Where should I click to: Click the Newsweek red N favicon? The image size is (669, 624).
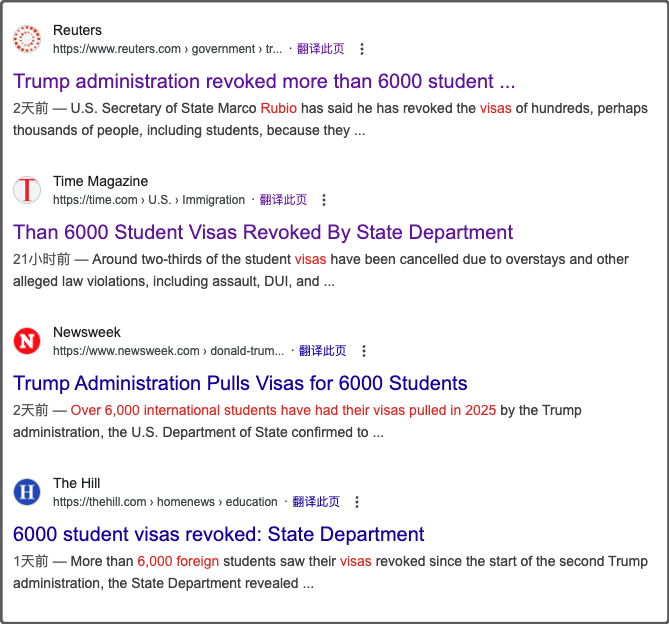click(x=27, y=341)
